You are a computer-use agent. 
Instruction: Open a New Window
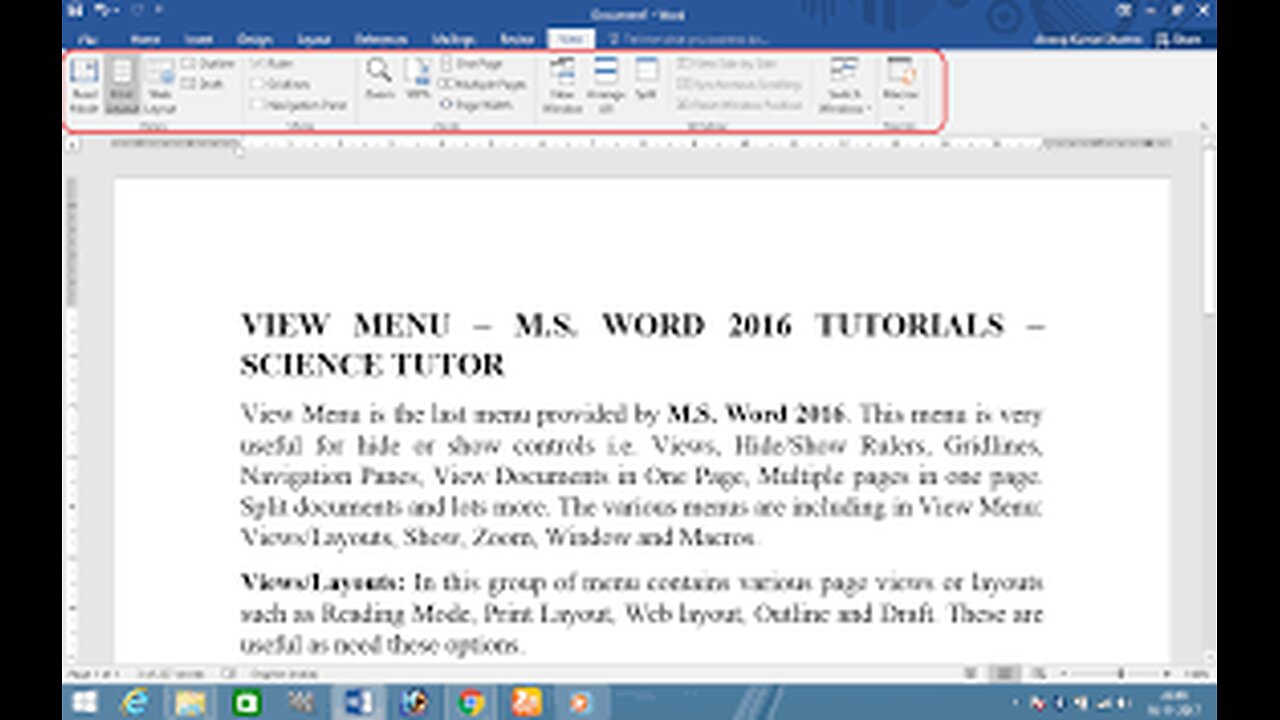(562, 84)
